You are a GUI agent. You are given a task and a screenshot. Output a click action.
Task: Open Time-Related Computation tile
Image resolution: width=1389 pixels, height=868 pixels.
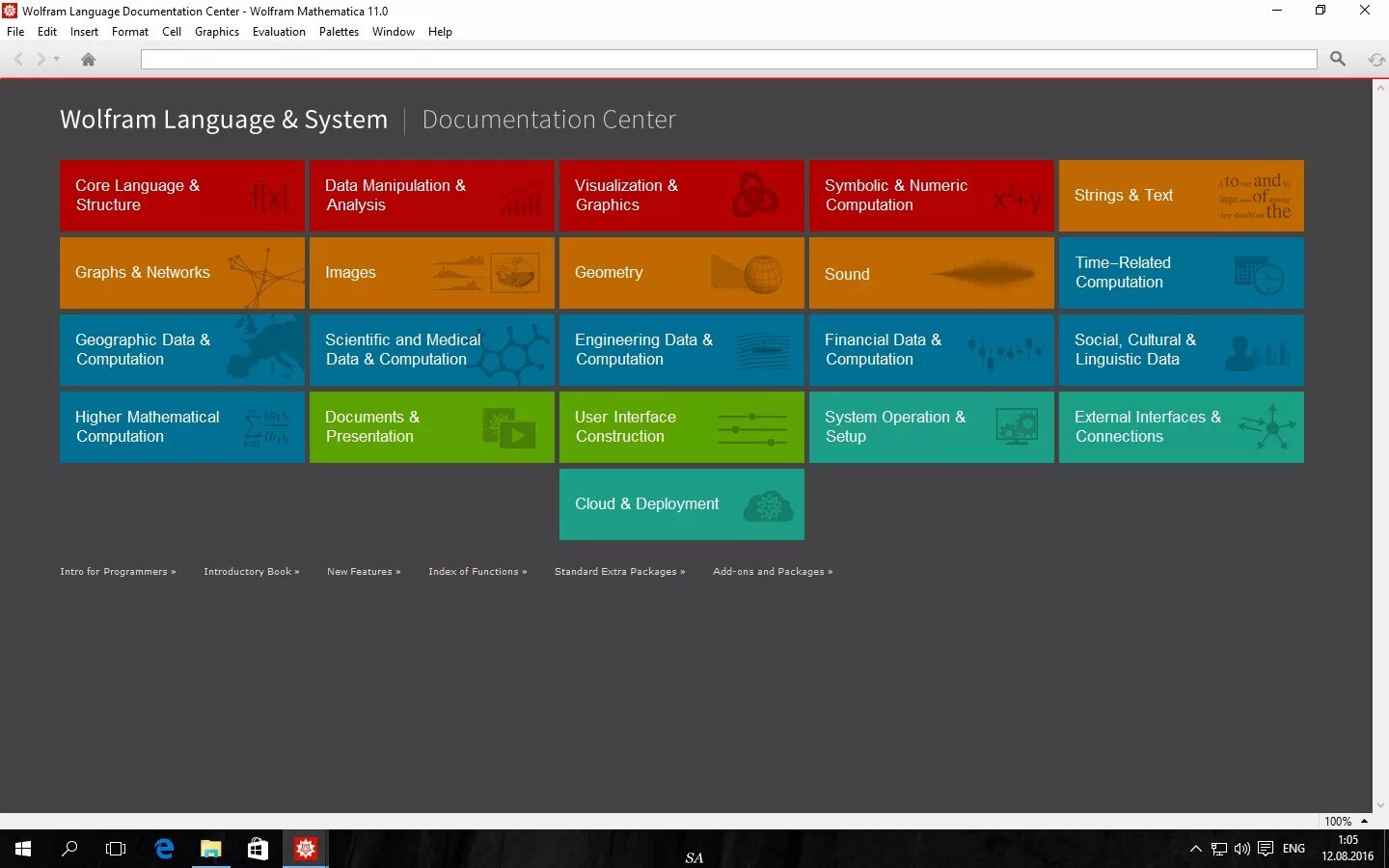click(x=1182, y=273)
